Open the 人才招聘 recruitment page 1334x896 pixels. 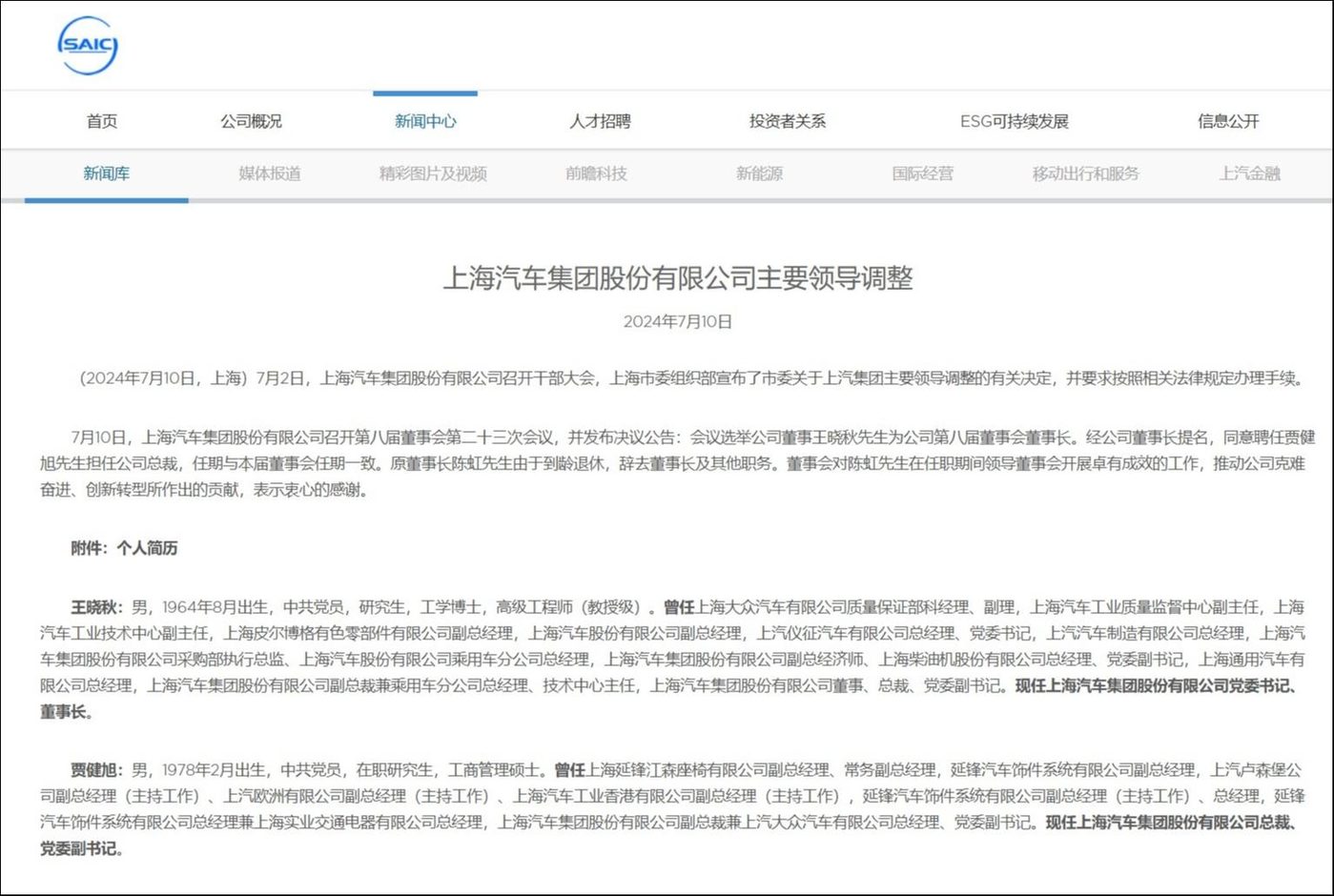pyautogui.click(x=602, y=121)
